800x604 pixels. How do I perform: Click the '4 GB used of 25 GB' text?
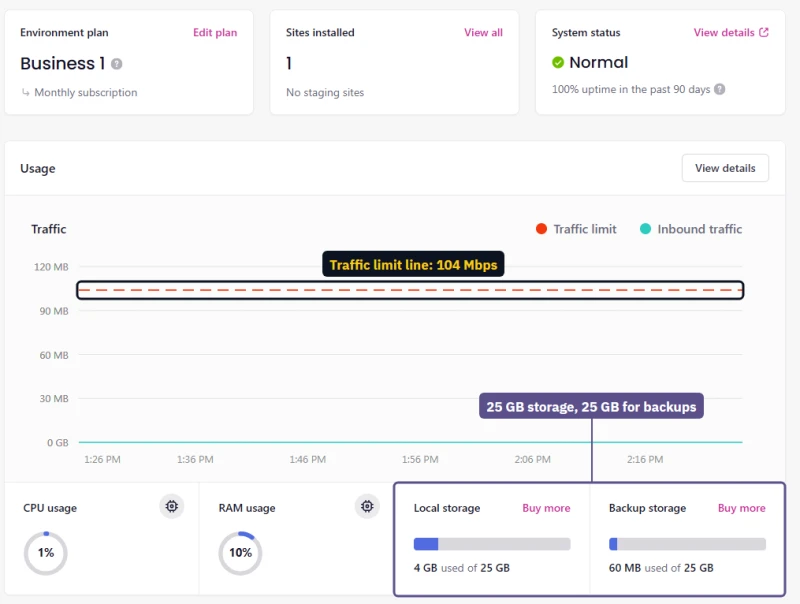(x=462, y=568)
